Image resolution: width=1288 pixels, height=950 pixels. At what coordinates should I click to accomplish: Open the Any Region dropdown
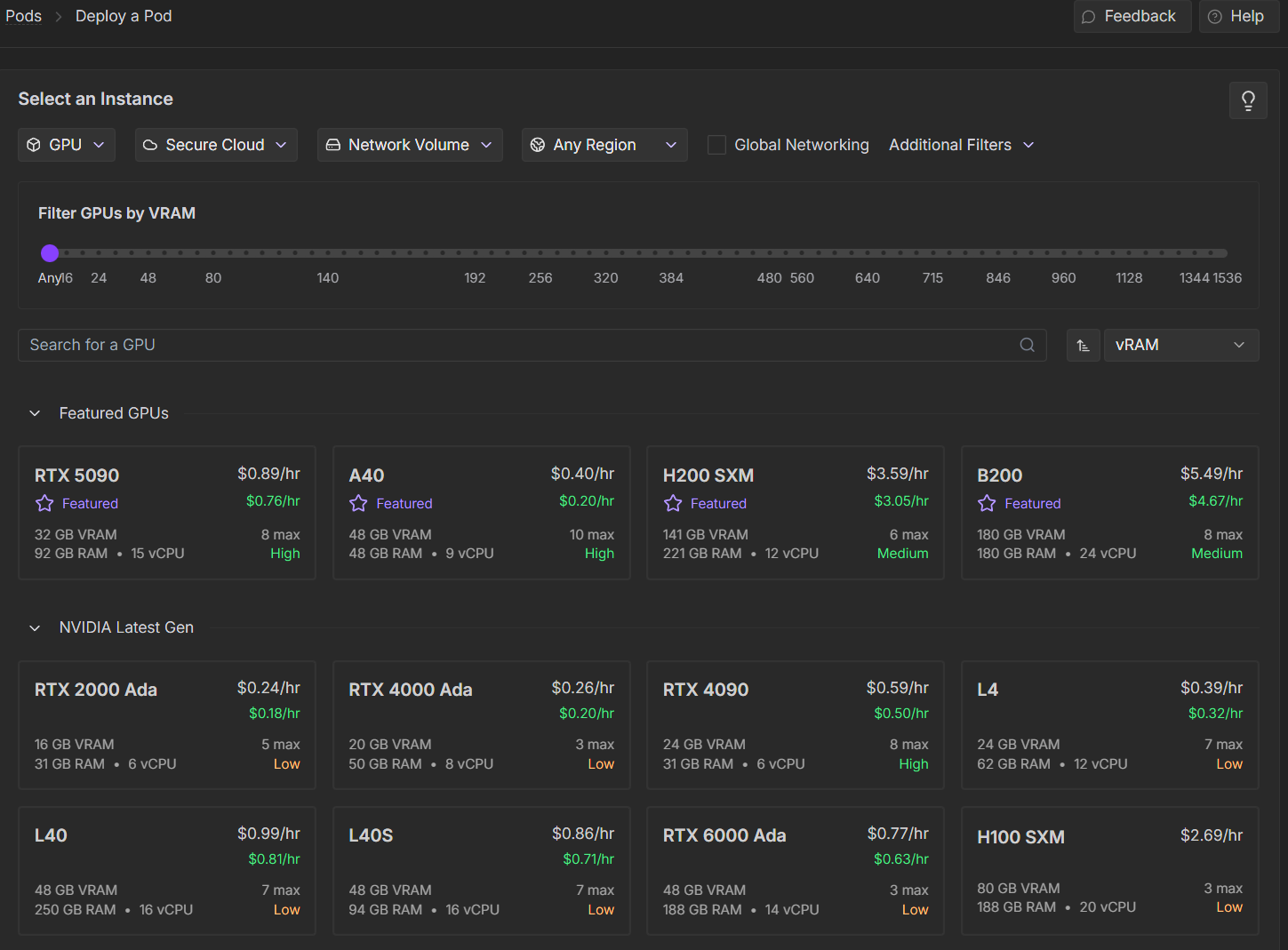pos(604,145)
